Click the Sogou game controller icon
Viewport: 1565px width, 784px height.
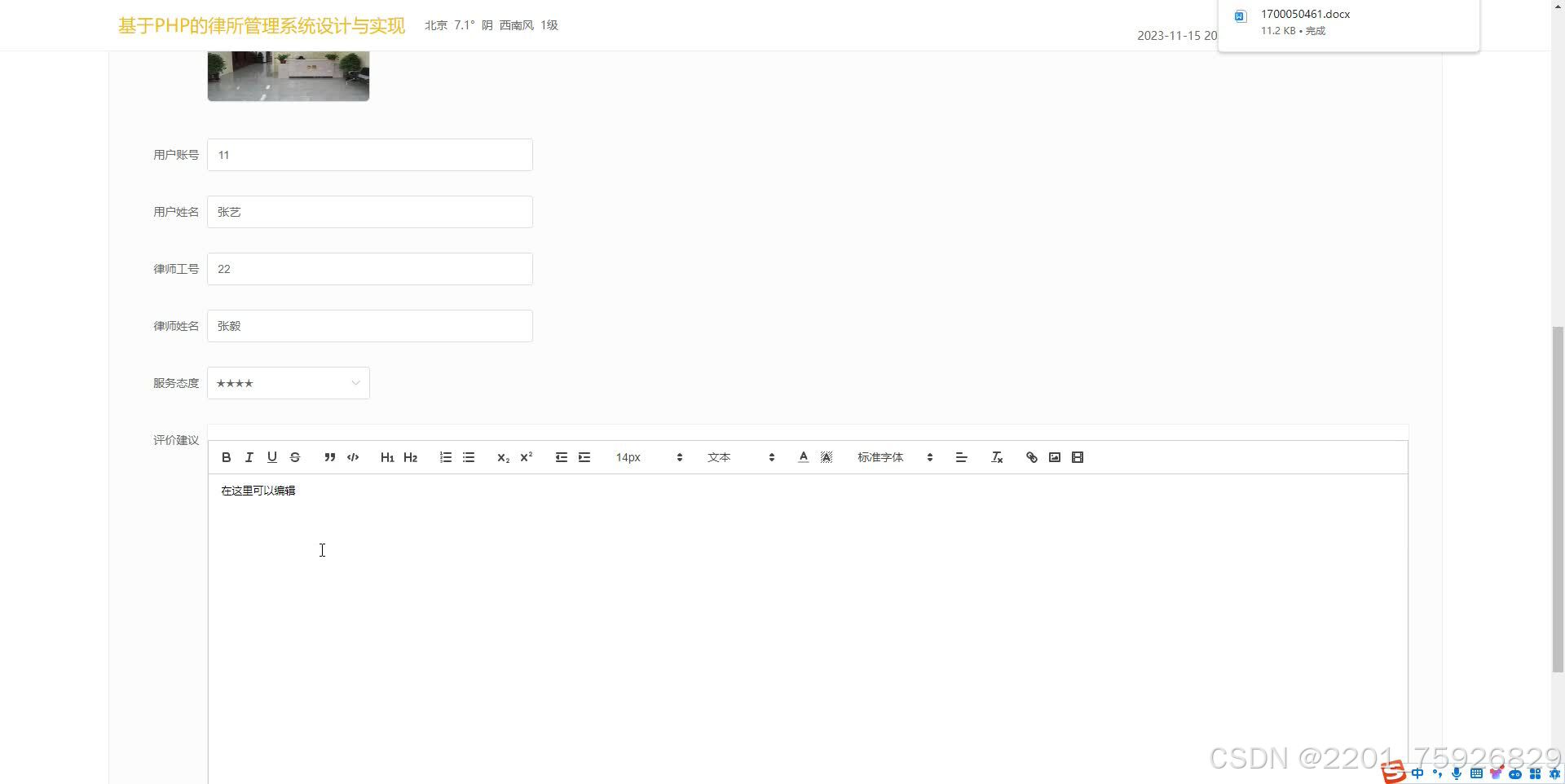[x=1515, y=773]
